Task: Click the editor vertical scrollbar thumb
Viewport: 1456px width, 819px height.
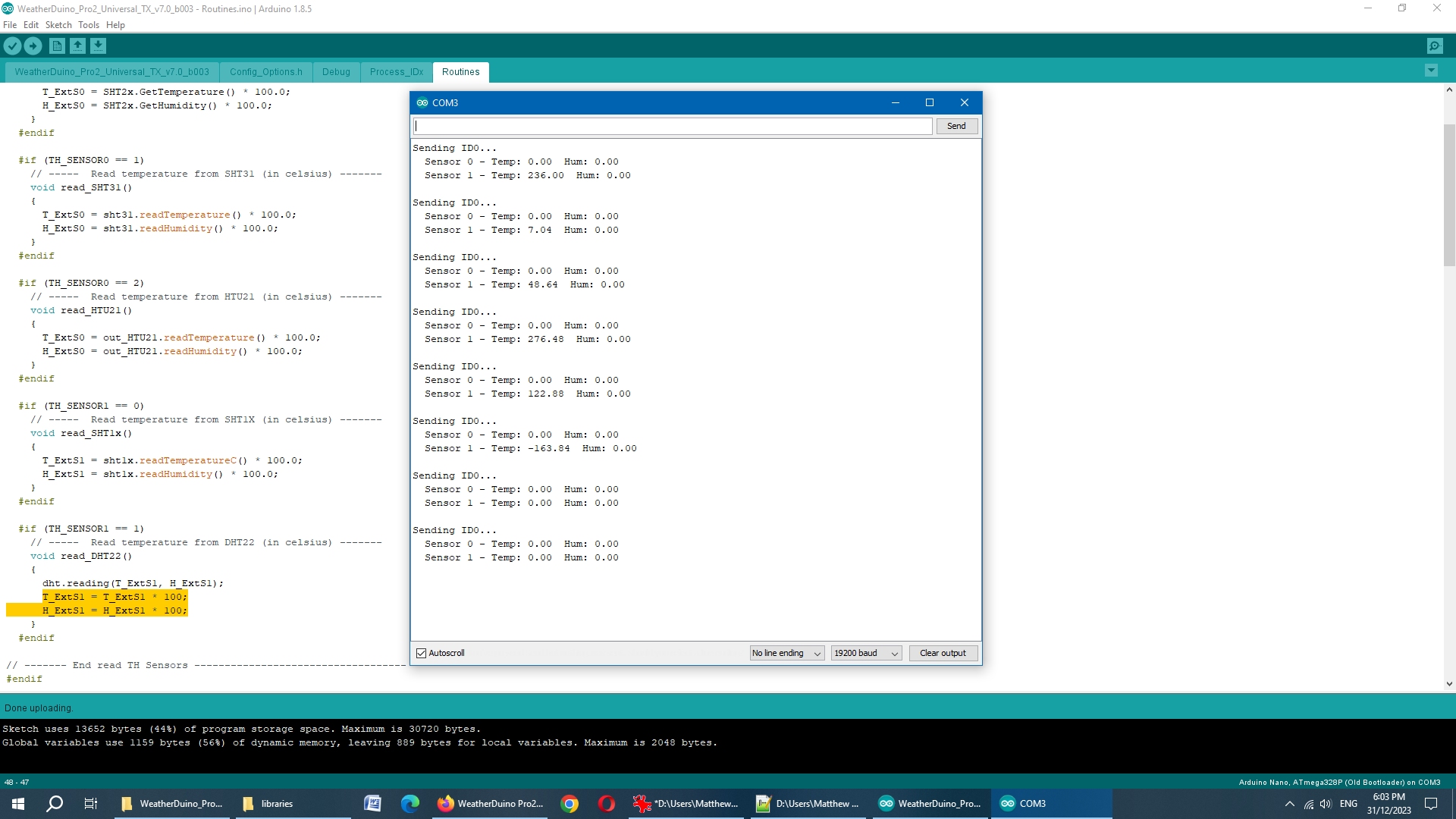Action: (1448, 193)
